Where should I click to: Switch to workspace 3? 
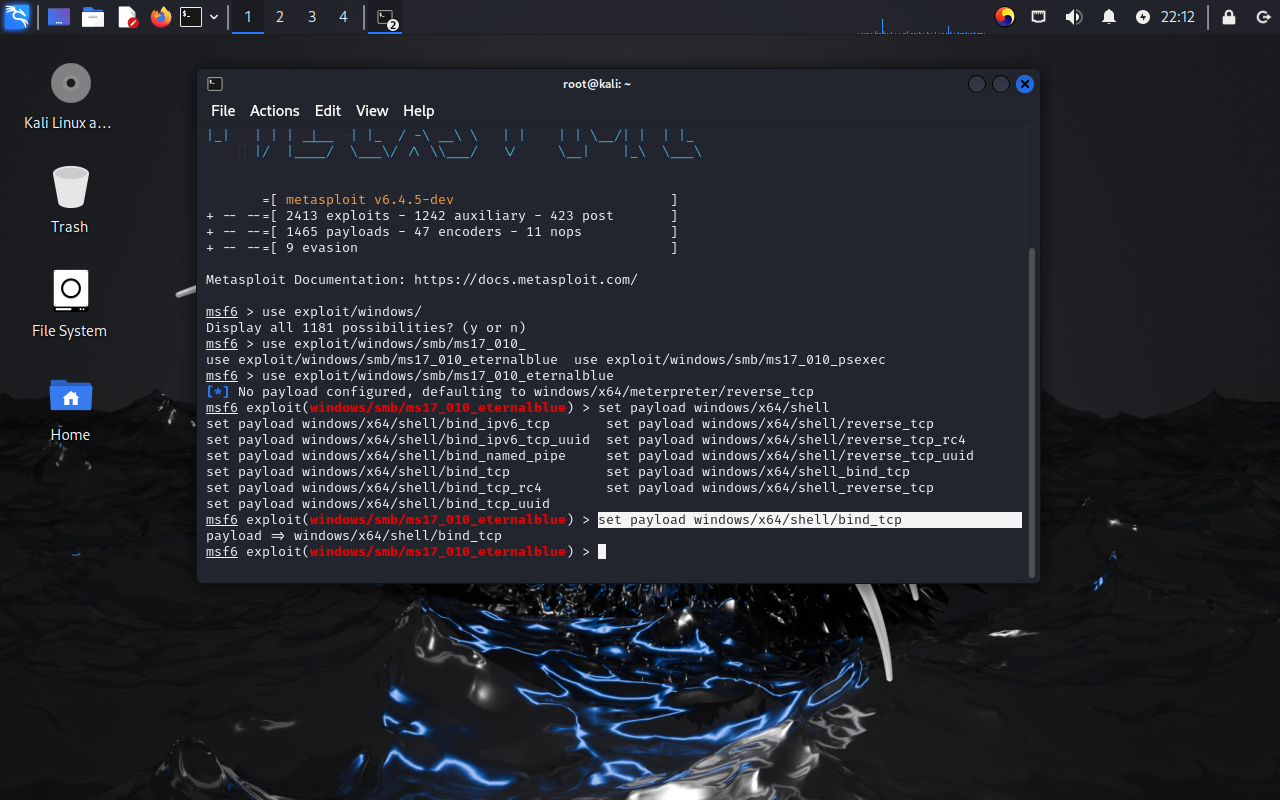pyautogui.click(x=312, y=17)
